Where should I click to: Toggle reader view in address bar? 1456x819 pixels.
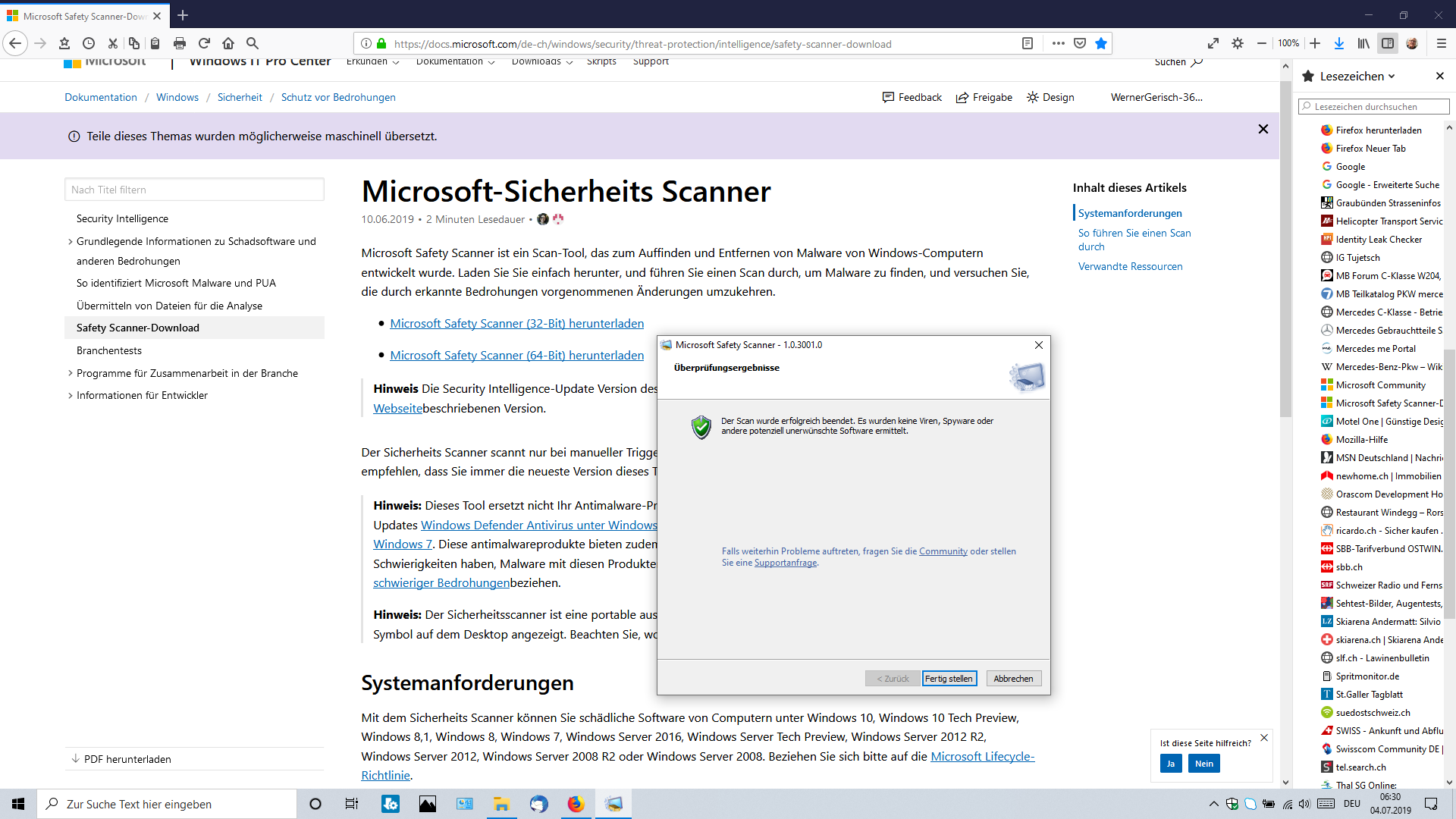[x=1028, y=43]
